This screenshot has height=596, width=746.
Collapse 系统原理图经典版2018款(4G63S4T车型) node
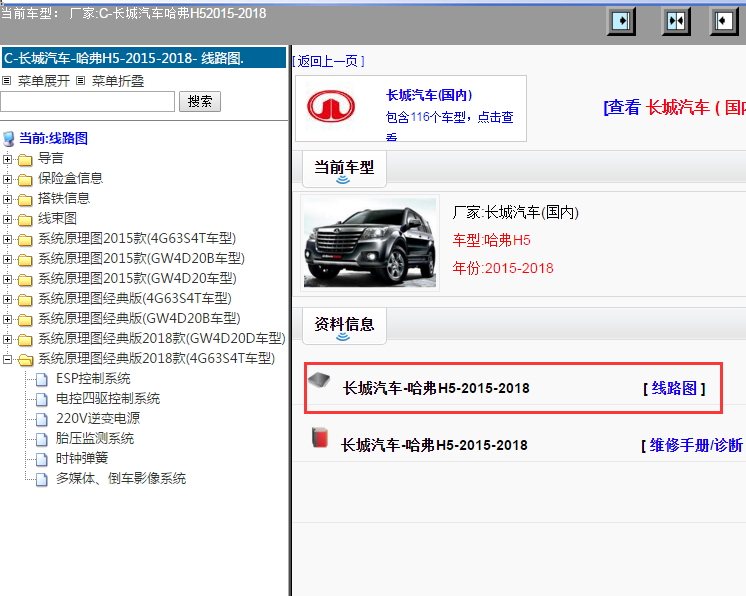[7, 359]
